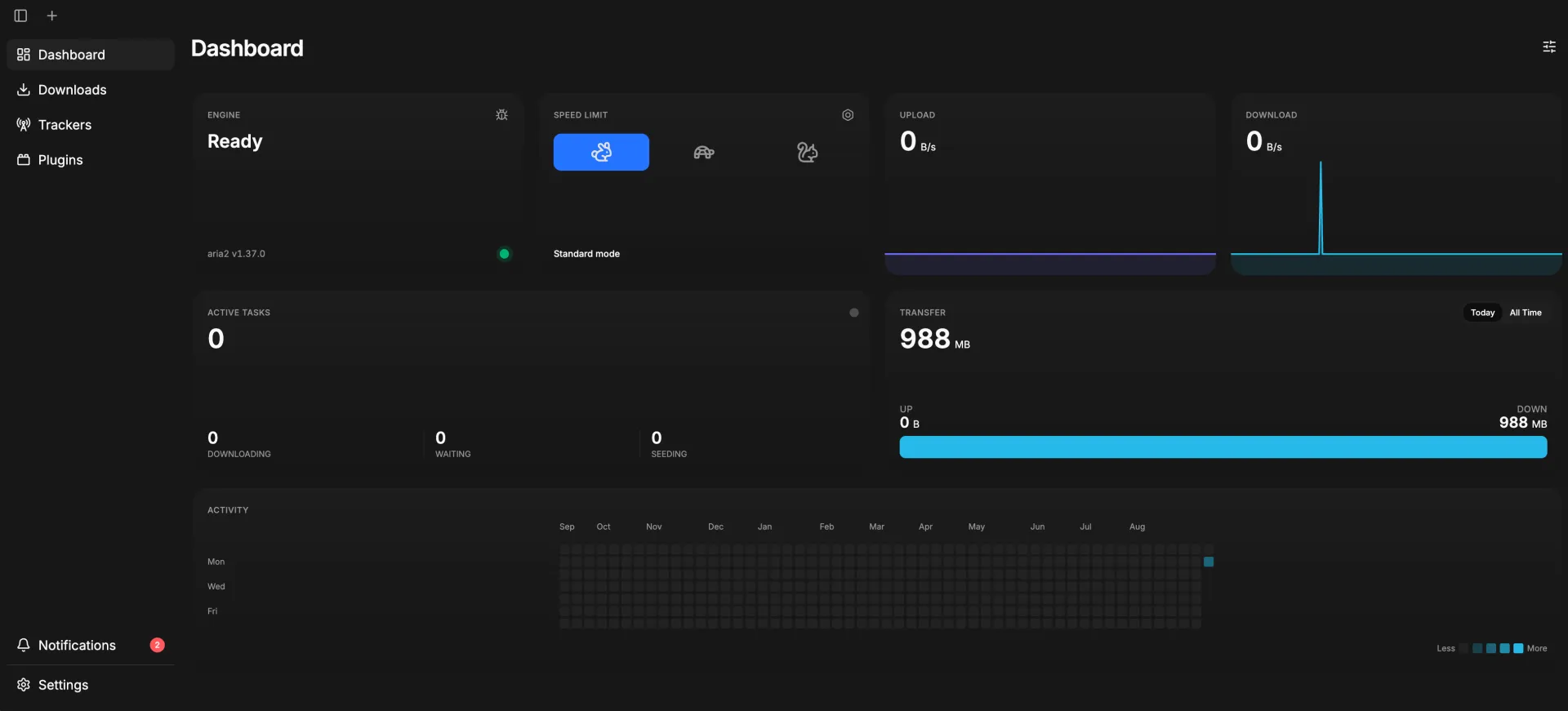
Task: Click the "Standard mode" label
Action: click(586, 254)
